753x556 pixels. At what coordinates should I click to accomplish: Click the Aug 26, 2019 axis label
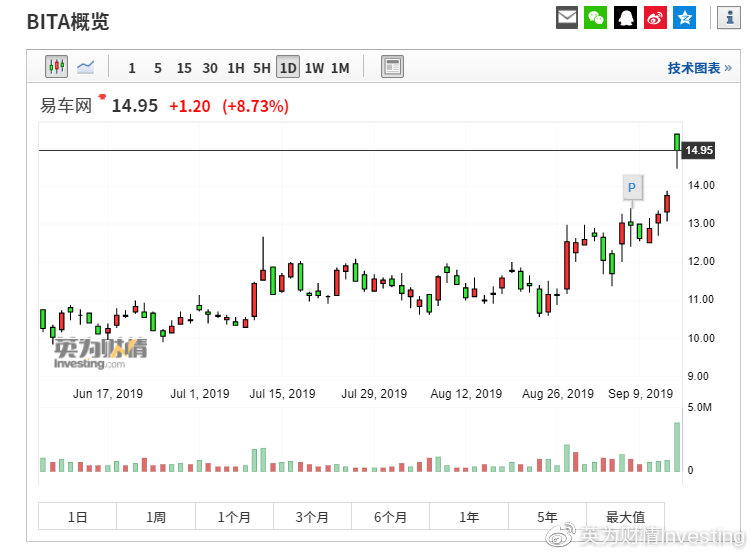pyautogui.click(x=558, y=394)
